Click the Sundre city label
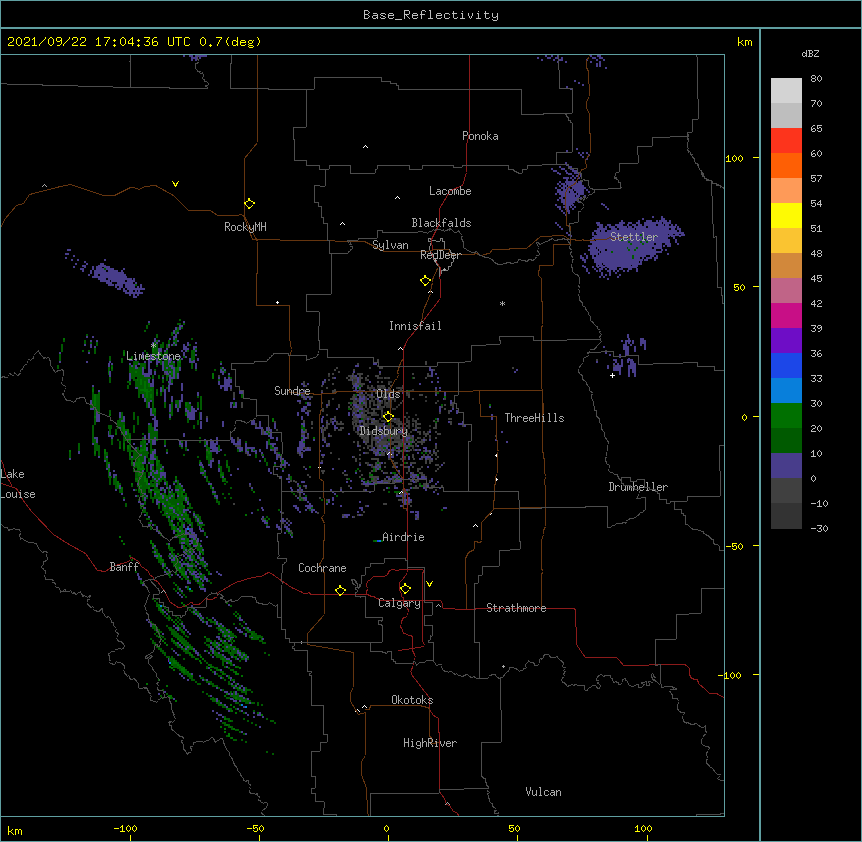 pyautogui.click(x=292, y=391)
